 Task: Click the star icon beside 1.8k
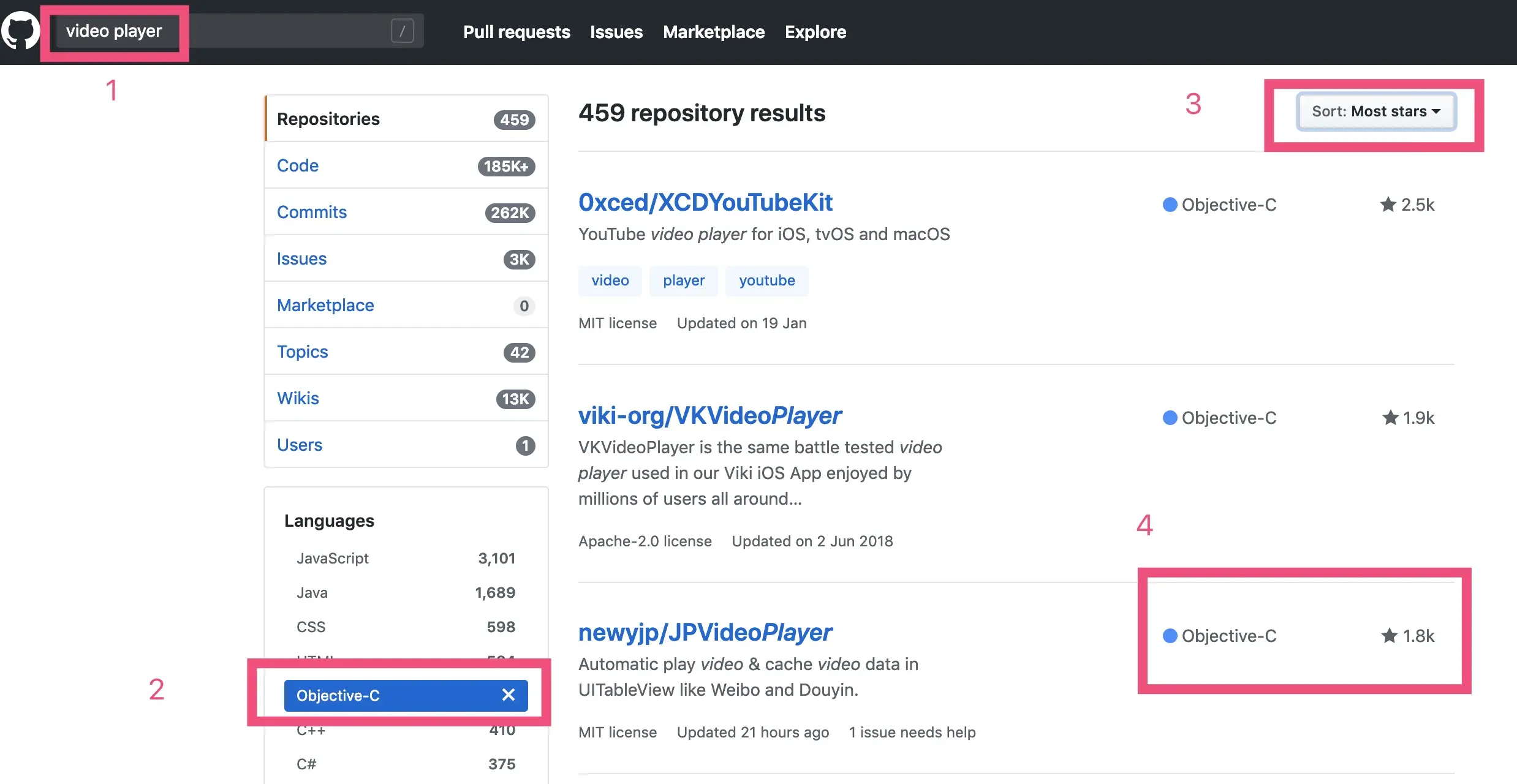pyautogui.click(x=1389, y=636)
